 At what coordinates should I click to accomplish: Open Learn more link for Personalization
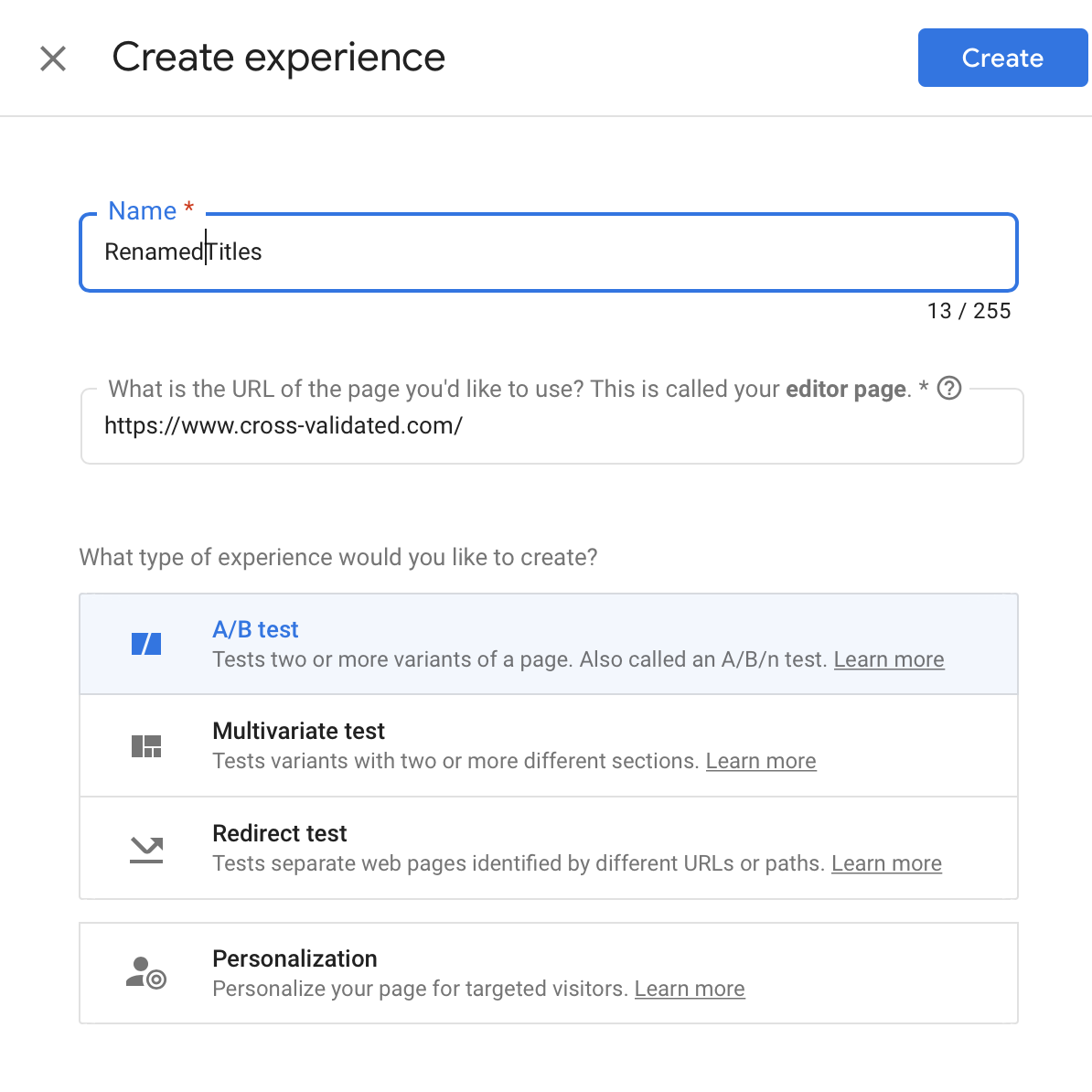pyautogui.click(x=690, y=989)
